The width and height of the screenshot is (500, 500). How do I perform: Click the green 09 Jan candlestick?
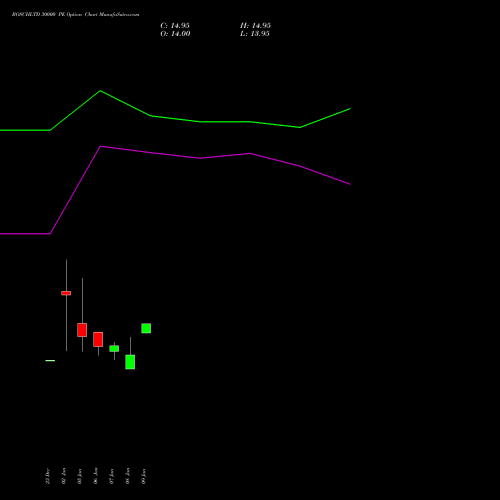click(146, 328)
